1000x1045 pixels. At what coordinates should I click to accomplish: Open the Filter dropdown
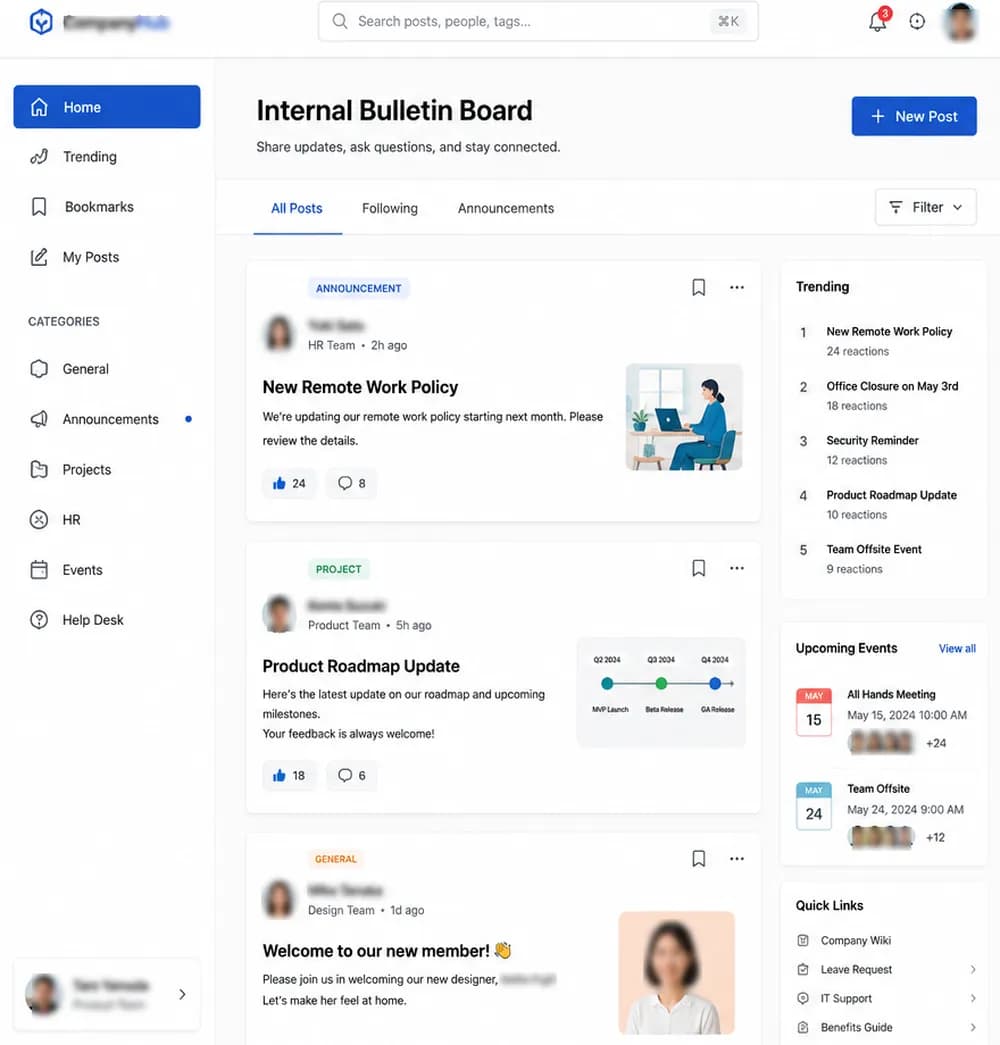[925, 207]
